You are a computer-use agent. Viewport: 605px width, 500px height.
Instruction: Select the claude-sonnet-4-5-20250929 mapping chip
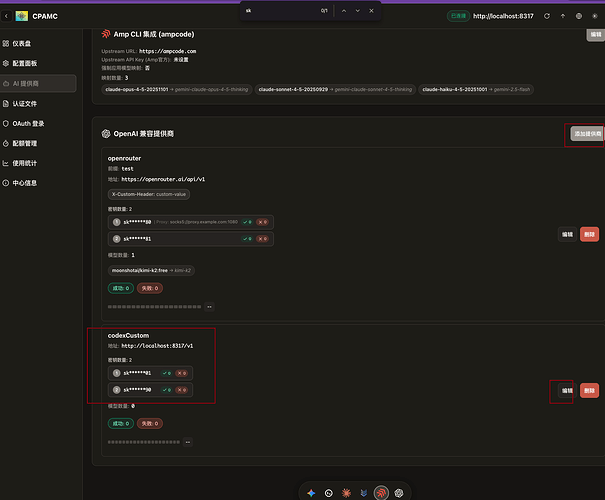point(335,90)
